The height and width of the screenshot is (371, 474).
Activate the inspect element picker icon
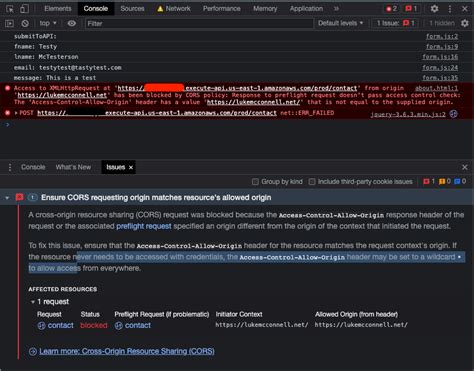coord(10,9)
